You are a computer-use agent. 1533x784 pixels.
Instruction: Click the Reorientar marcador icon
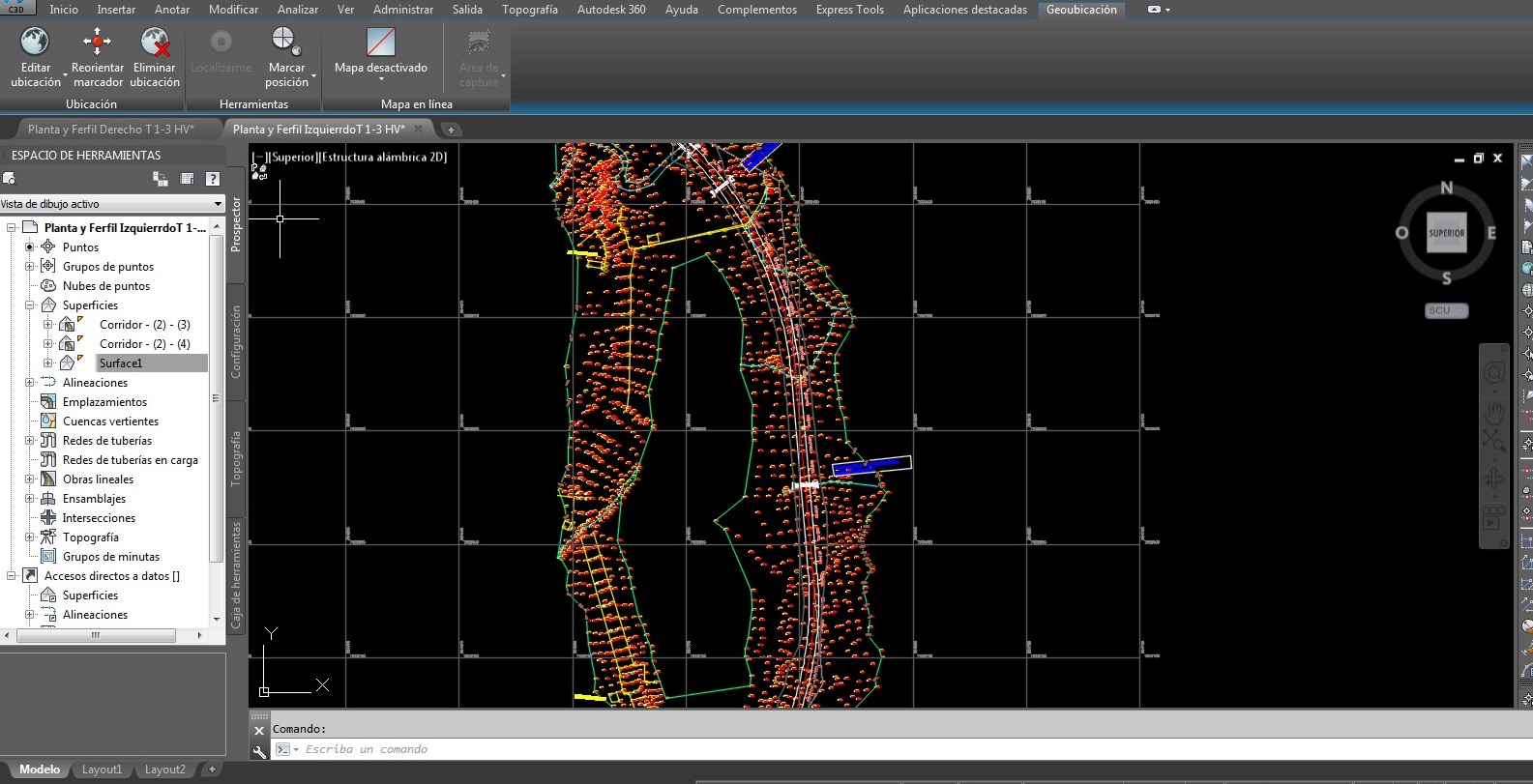[97, 42]
